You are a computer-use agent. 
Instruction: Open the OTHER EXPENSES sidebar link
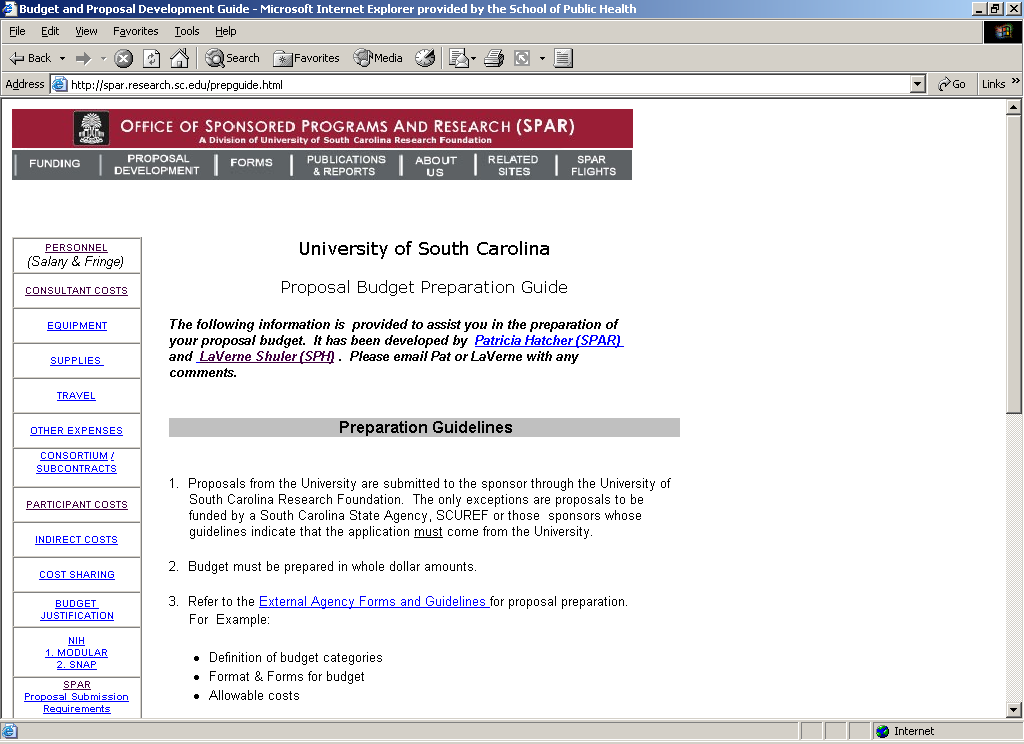(x=76, y=430)
